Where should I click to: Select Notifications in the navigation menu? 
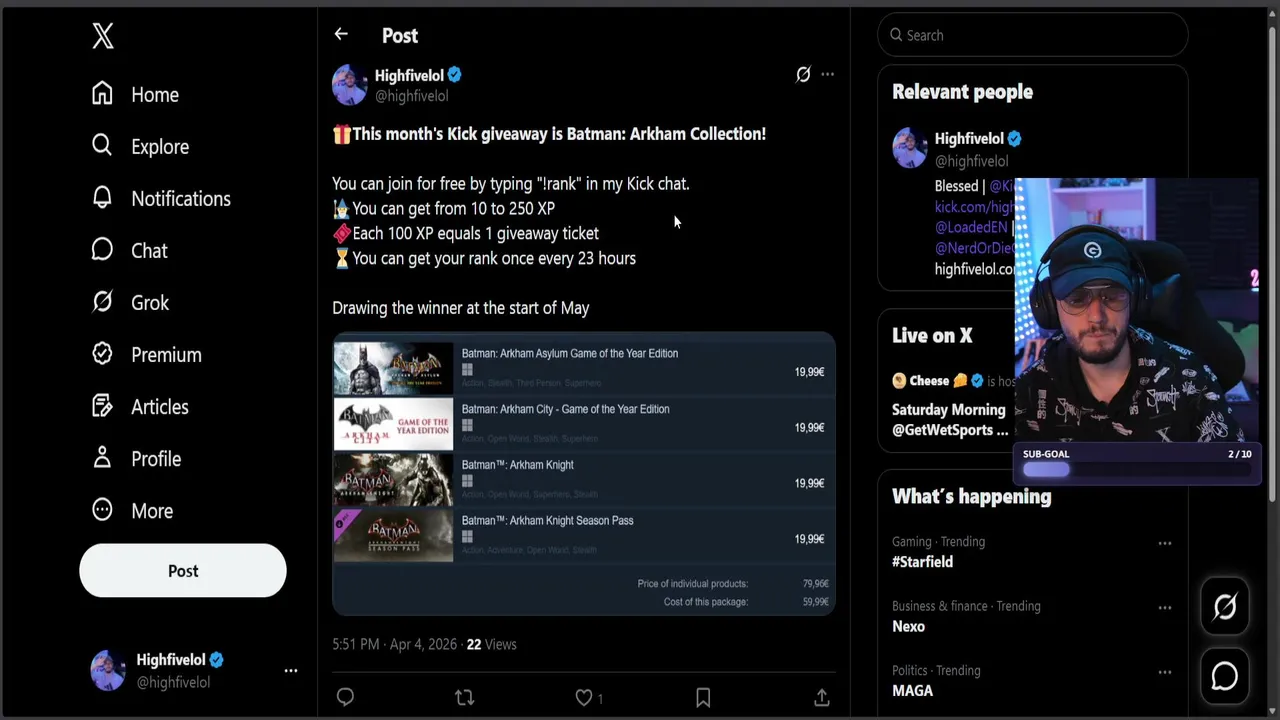pyautogui.click(x=181, y=199)
